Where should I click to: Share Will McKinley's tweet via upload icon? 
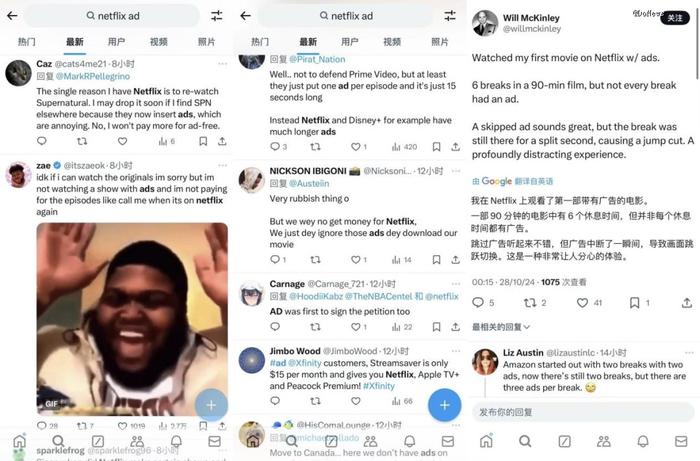click(x=687, y=303)
